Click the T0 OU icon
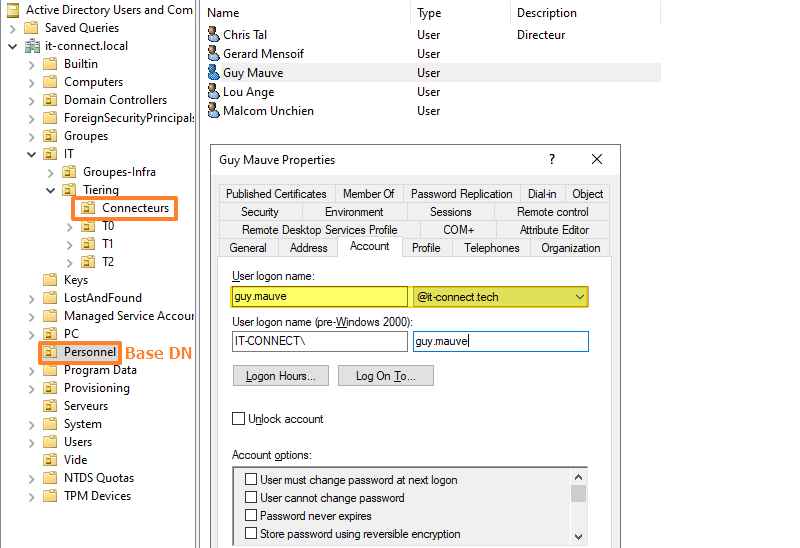The height and width of the screenshot is (548, 800). 88,226
